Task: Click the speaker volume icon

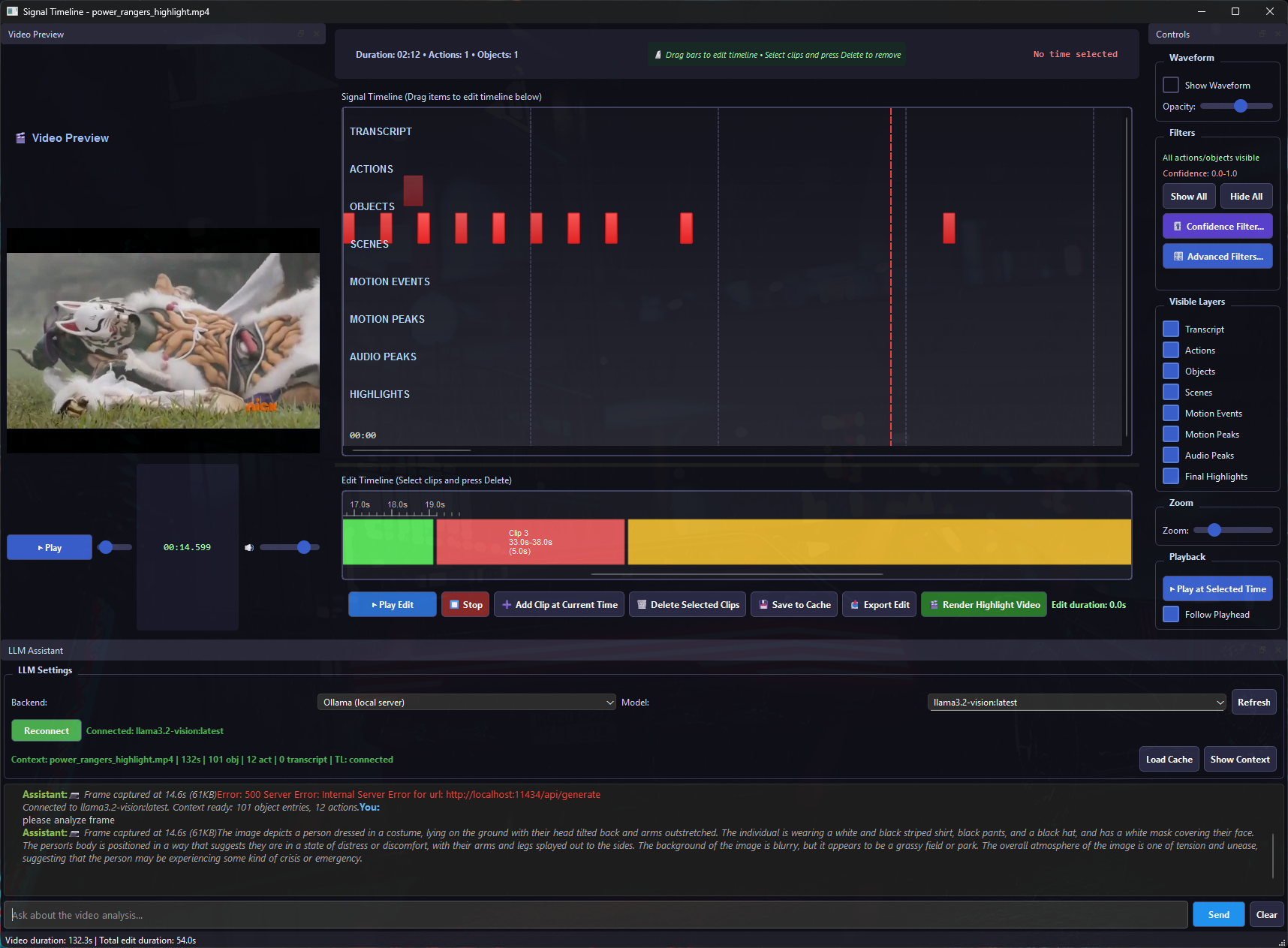Action: click(x=249, y=547)
